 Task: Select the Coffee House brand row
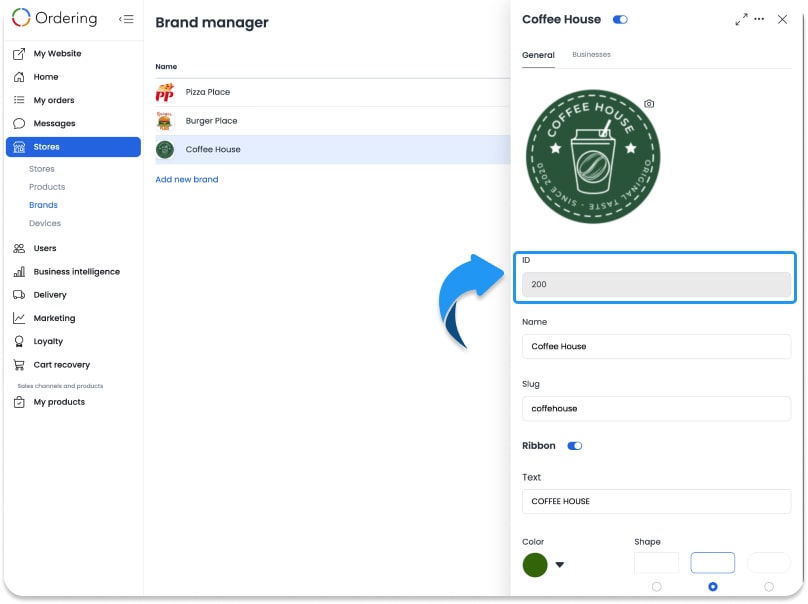(332, 149)
